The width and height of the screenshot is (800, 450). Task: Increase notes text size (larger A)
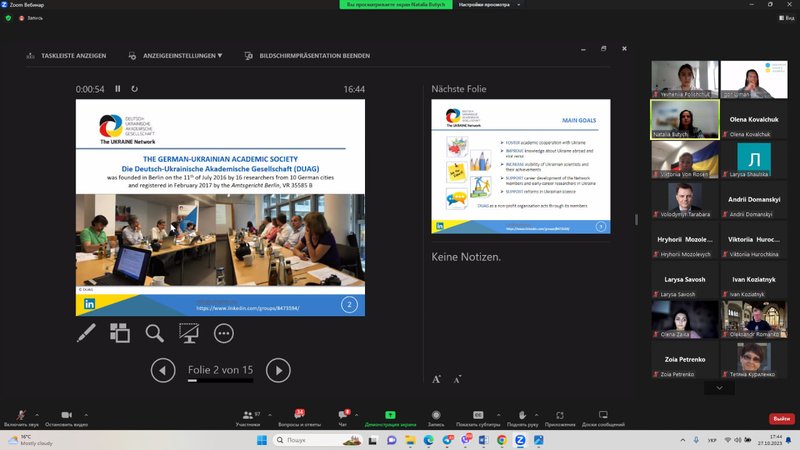click(436, 379)
